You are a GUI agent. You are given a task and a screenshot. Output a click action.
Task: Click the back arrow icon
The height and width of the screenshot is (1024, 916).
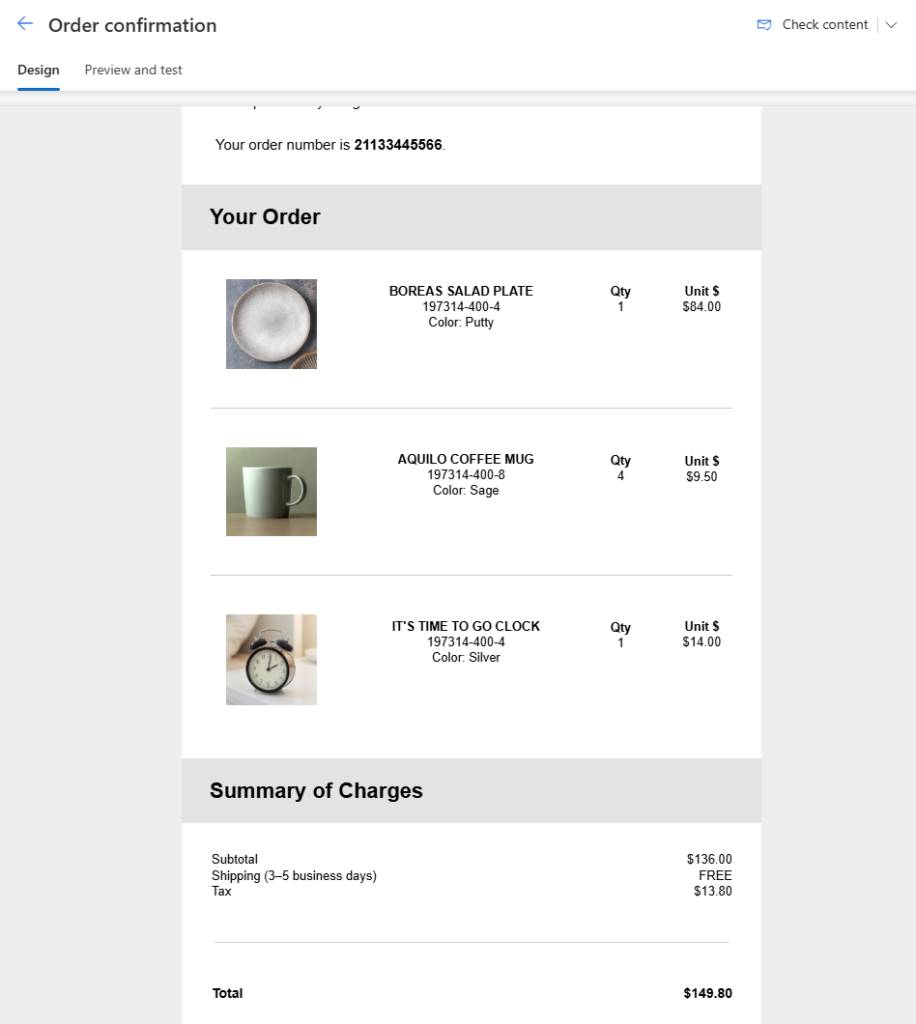25,24
